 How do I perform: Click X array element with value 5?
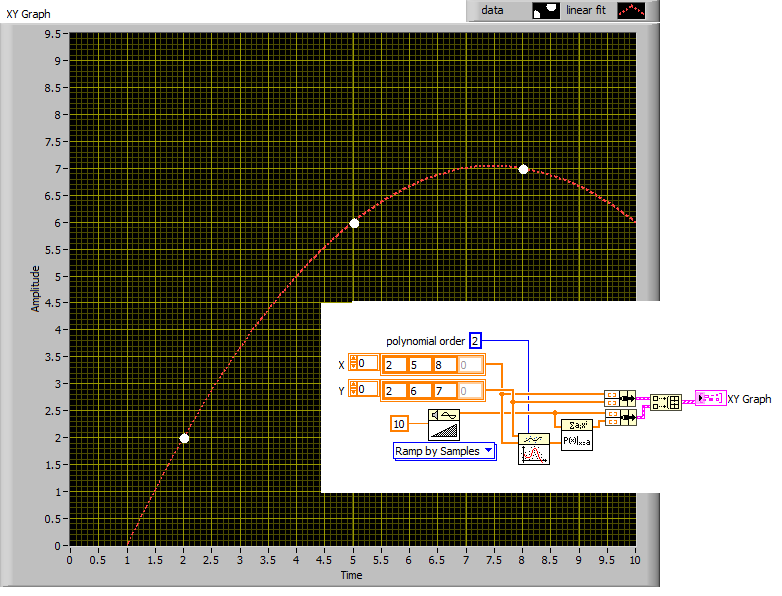pyautogui.click(x=419, y=365)
